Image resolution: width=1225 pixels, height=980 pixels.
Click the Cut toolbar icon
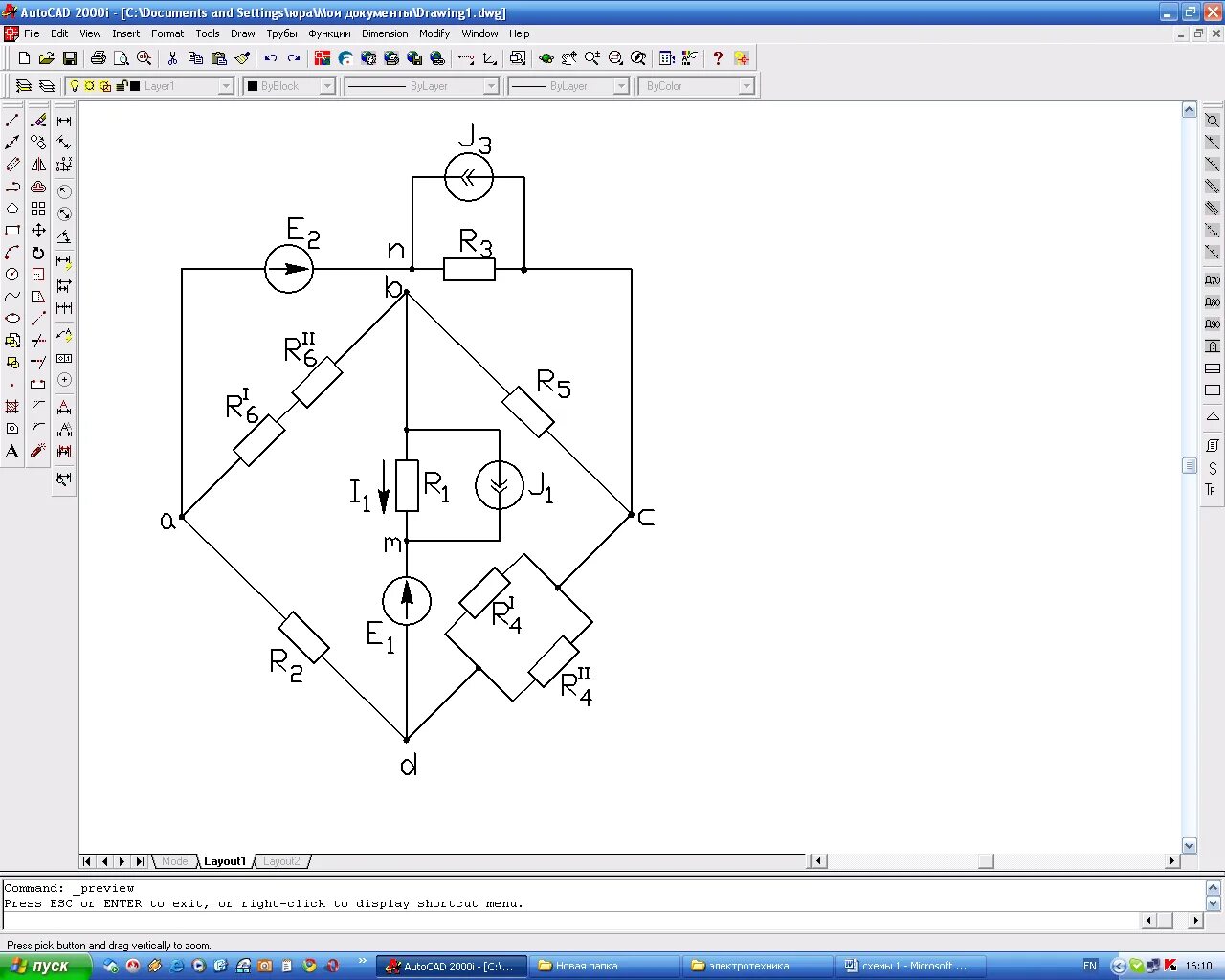172,58
